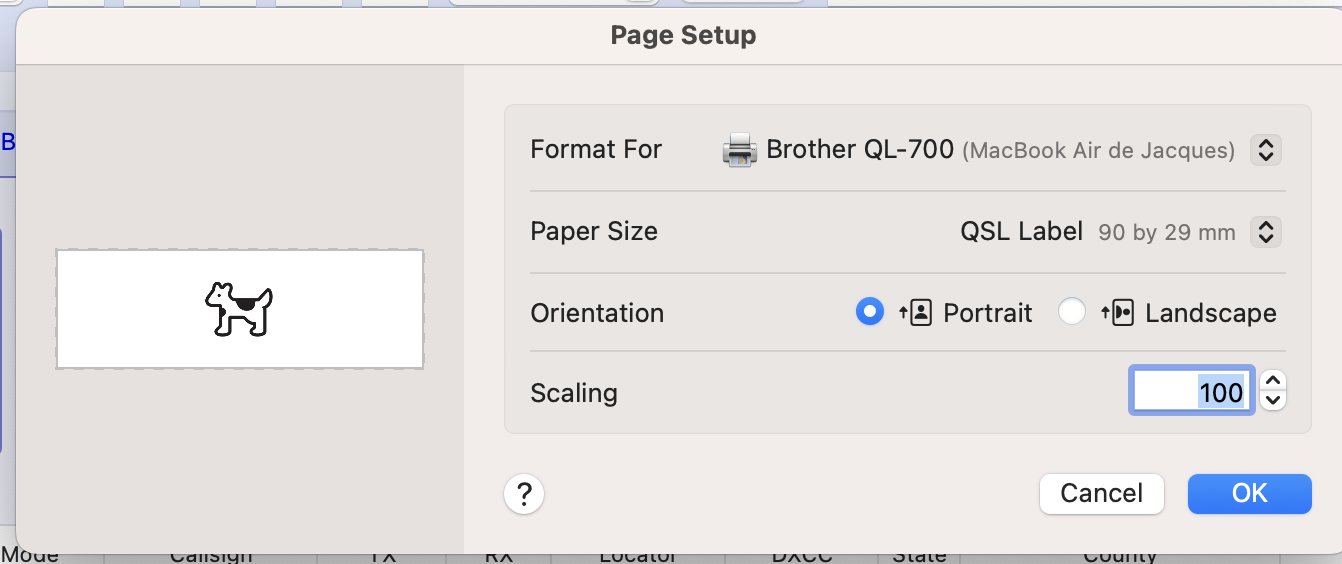The image size is (1342, 564).
Task: Click the State column header
Action: pyautogui.click(x=919, y=555)
